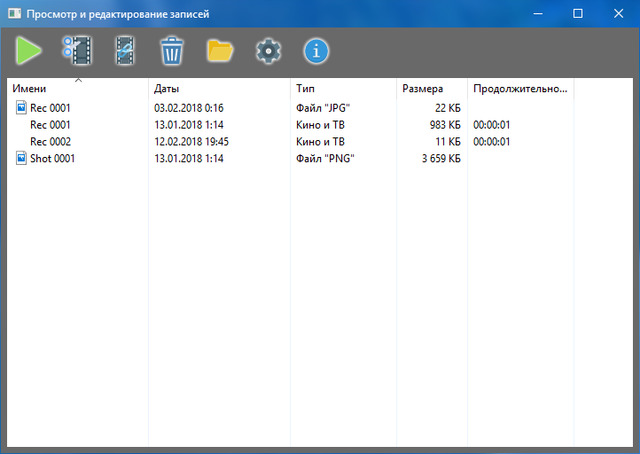The height and width of the screenshot is (454, 640).
Task: Click the Продолжительность column header
Action: click(x=520, y=89)
